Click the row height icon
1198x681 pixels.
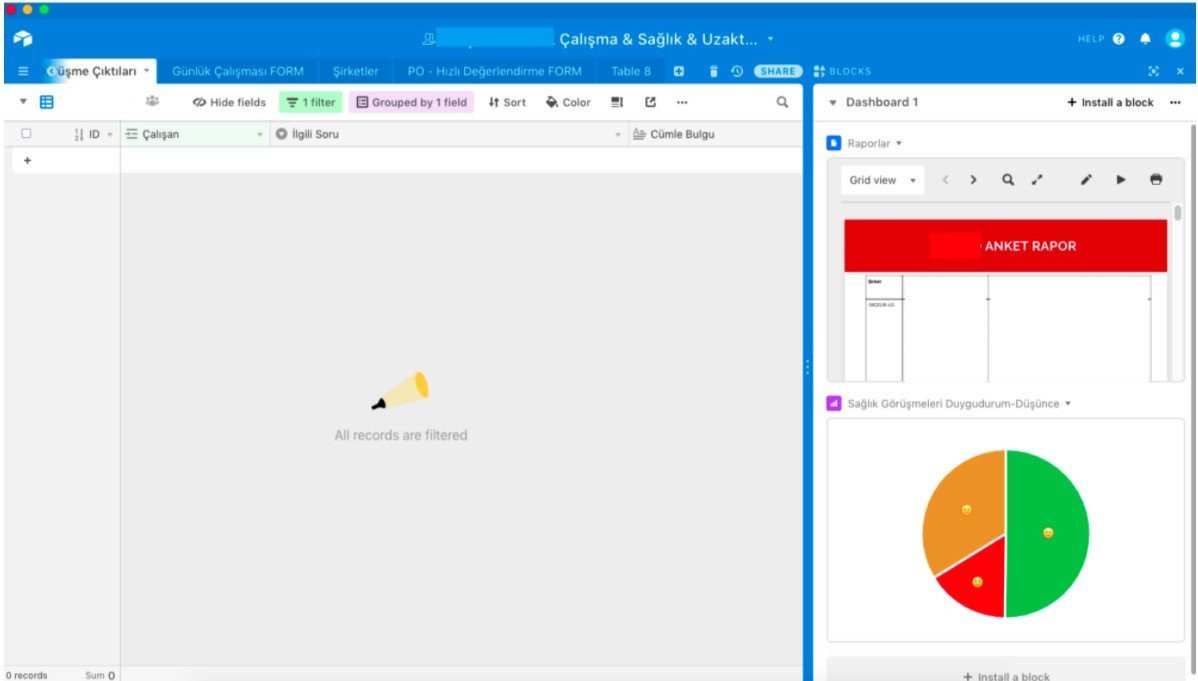(x=617, y=102)
